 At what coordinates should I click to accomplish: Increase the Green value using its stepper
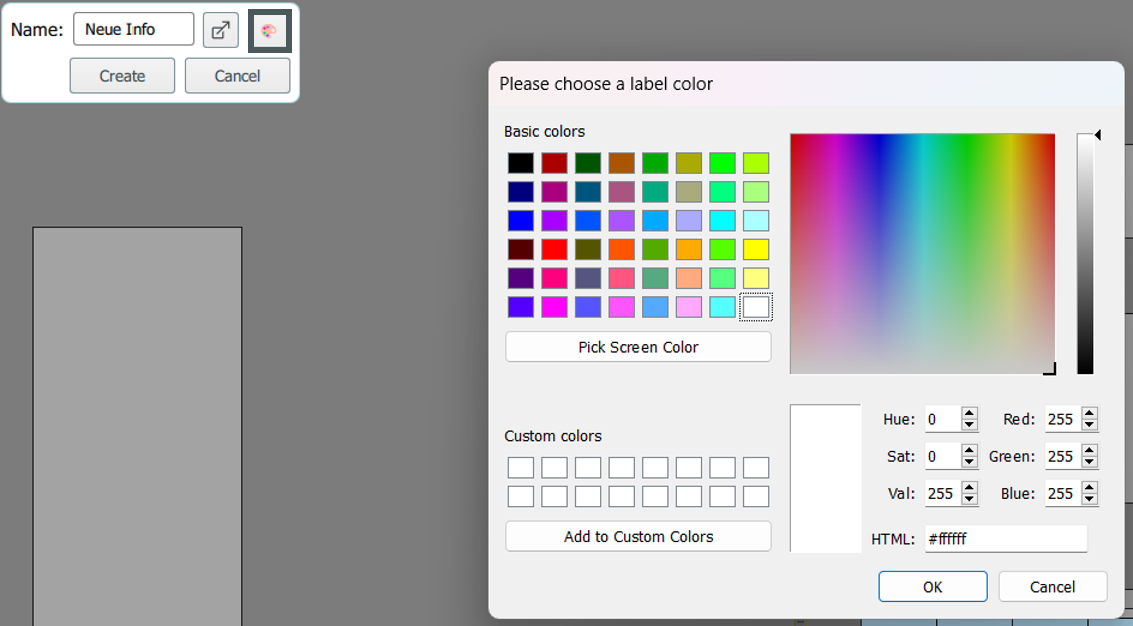click(x=1089, y=451)
